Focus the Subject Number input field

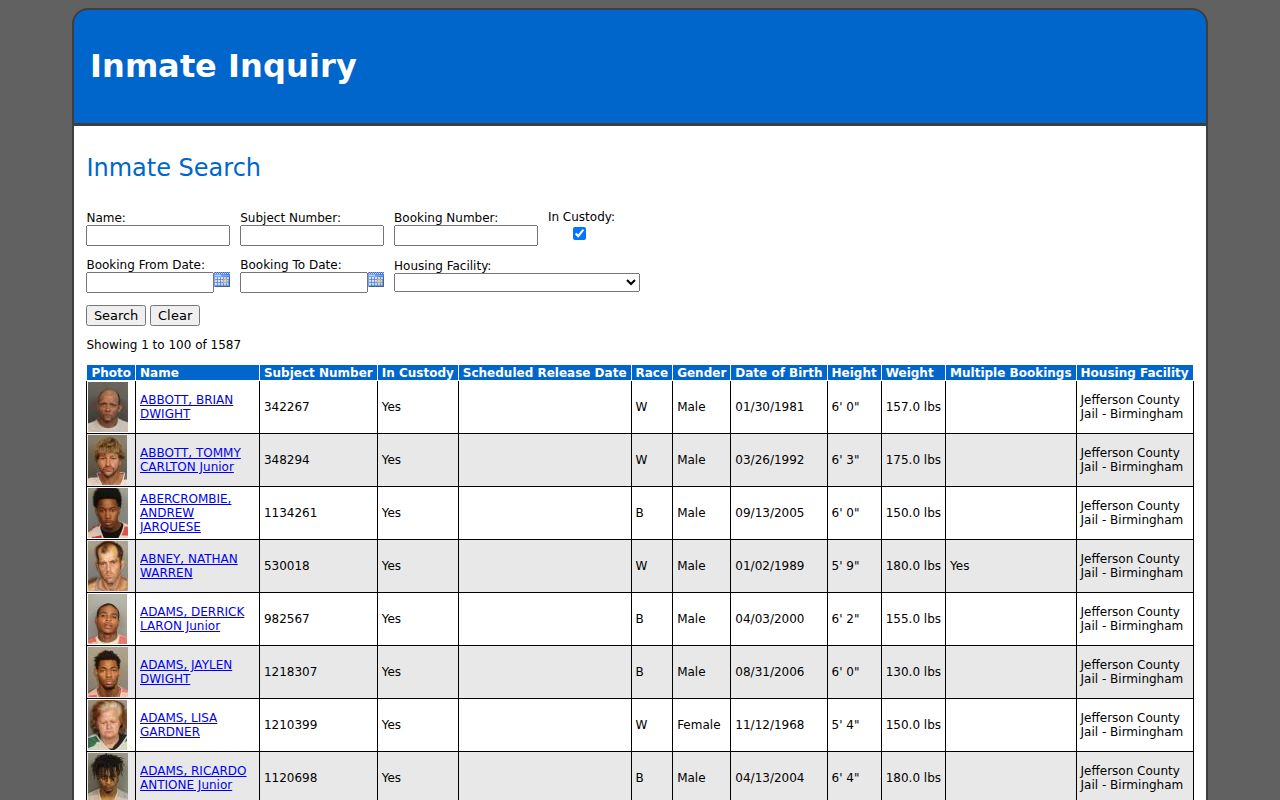coord(312,235)
